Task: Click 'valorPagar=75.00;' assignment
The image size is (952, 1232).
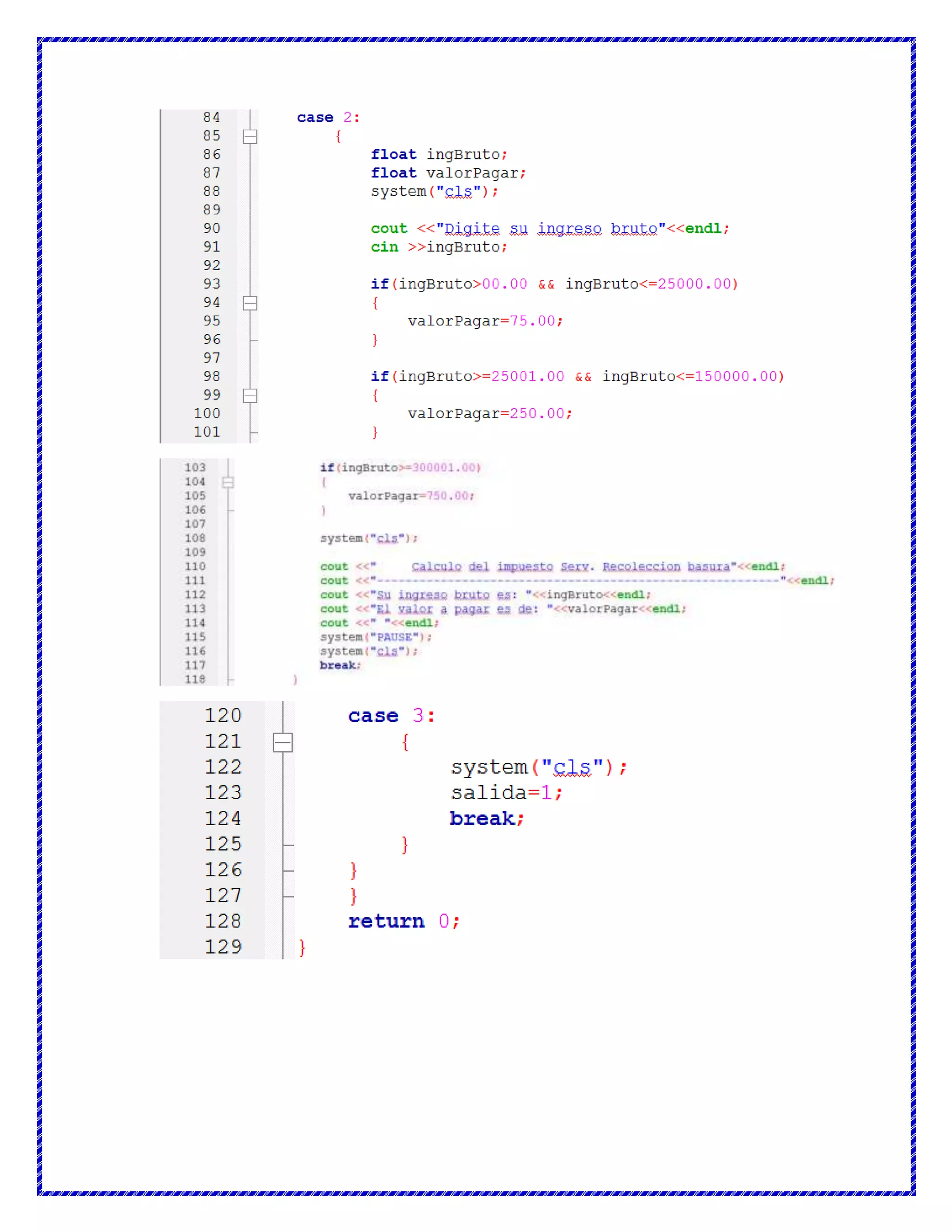Action: tap(485, 321)
